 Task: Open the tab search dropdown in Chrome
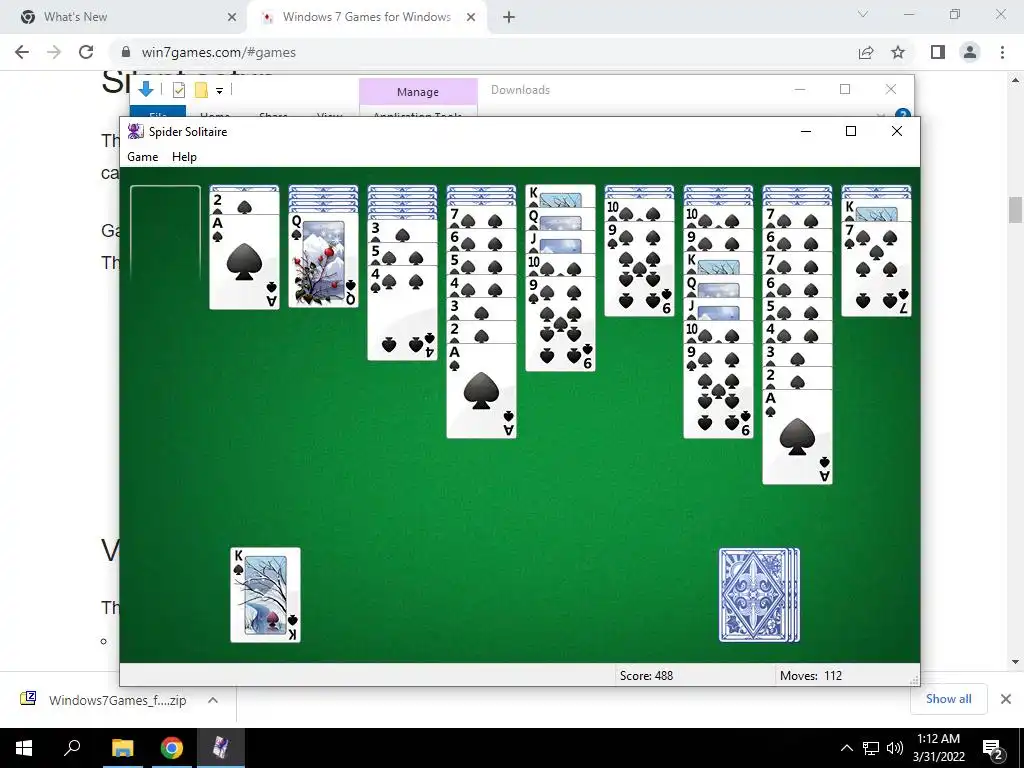[863, 14]
